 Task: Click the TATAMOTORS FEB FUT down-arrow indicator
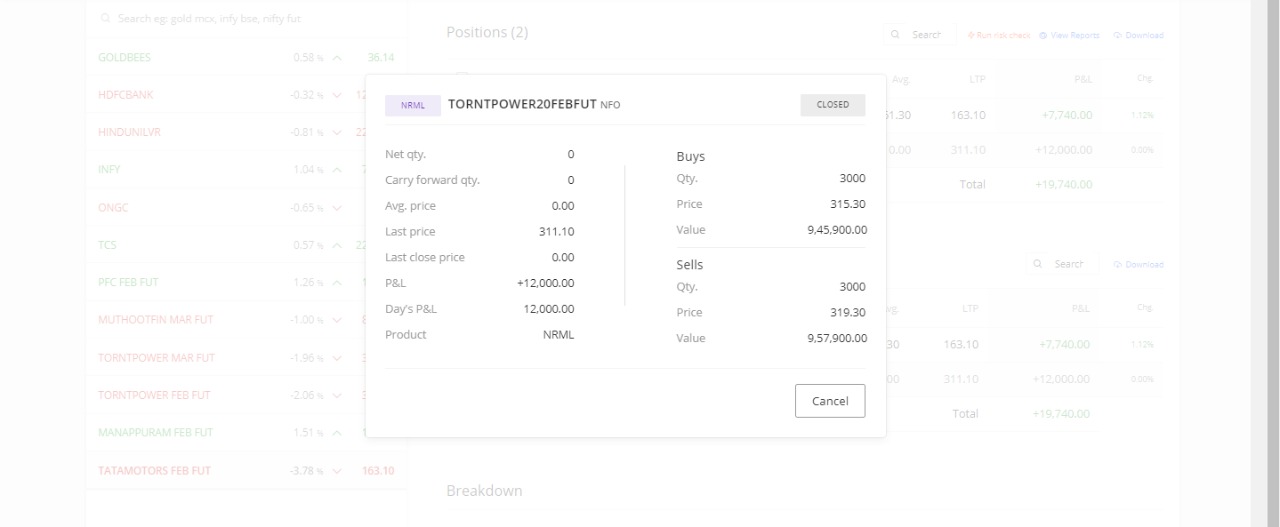[338, 471]
